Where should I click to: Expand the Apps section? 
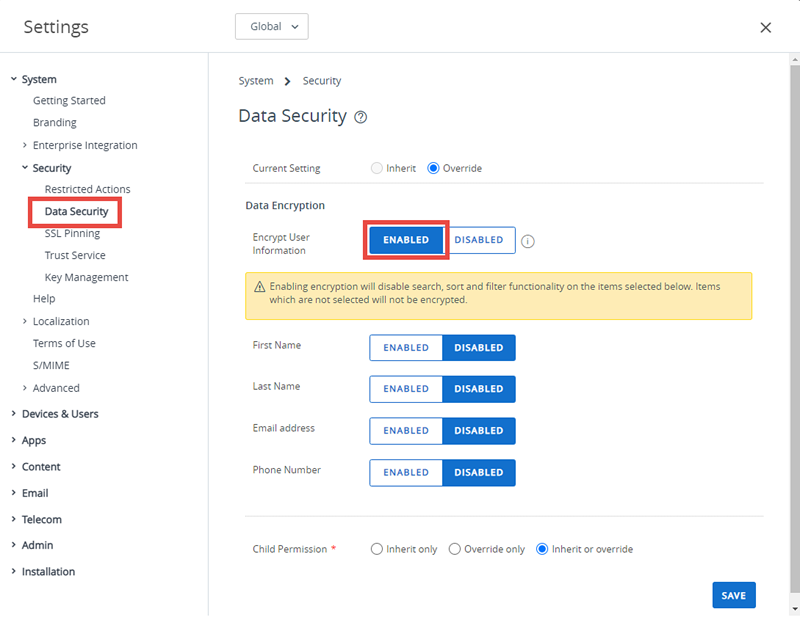14,440
